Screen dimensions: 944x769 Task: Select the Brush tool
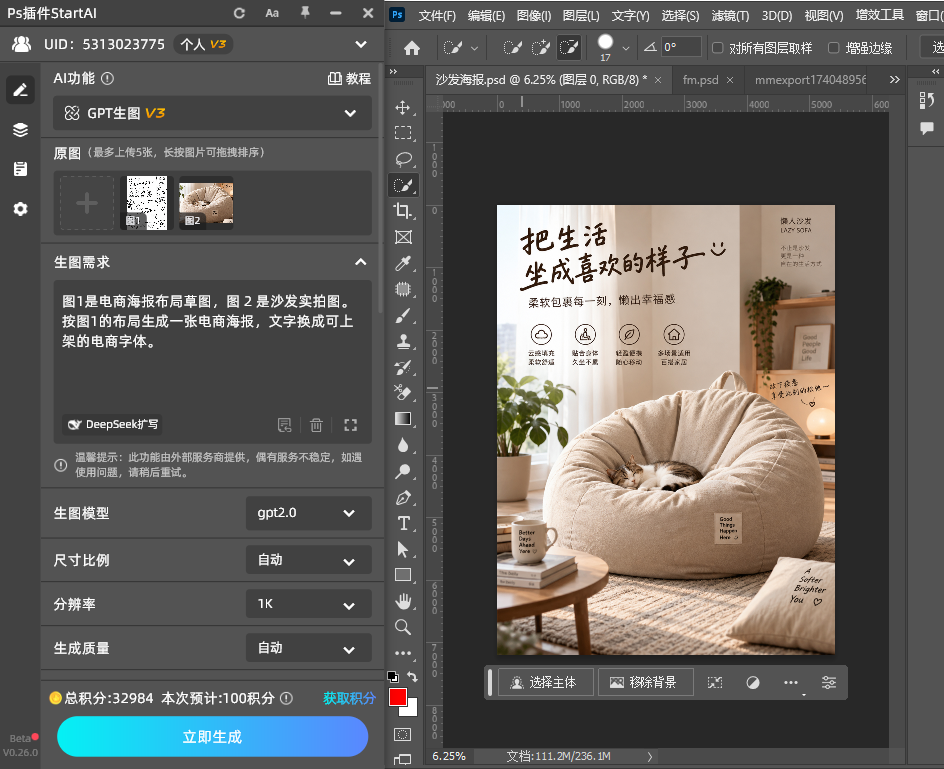[403, 316]
